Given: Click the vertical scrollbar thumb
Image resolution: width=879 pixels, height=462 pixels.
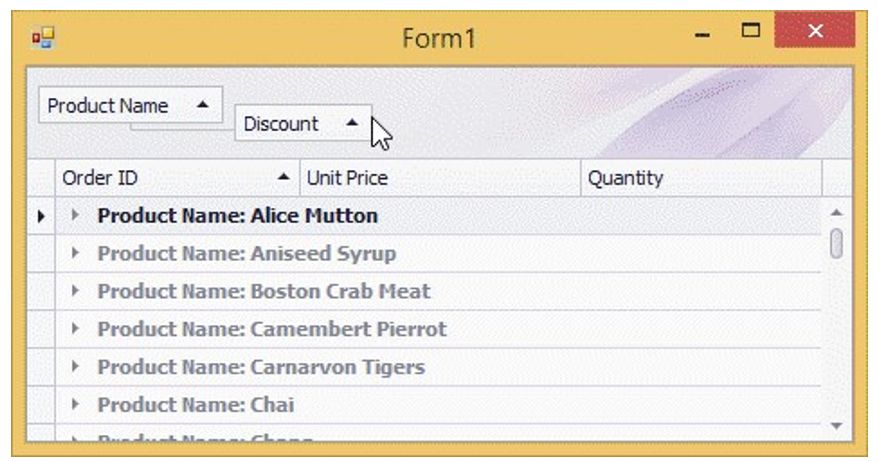Looking at the screenshot, I should click(x=837, y=243).
